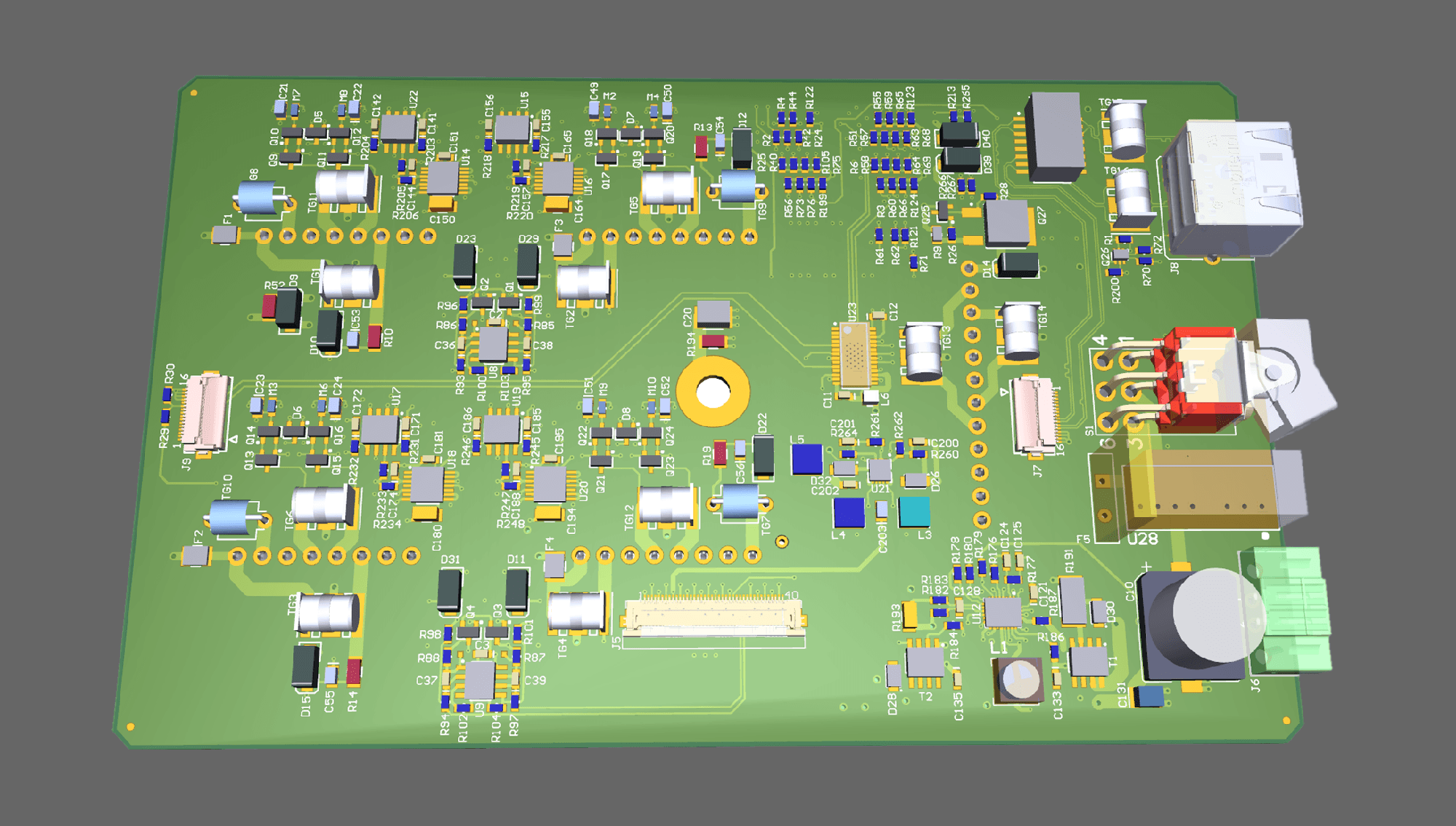
Task: Click the cylindrical part TG5
Action: [668, 188]
